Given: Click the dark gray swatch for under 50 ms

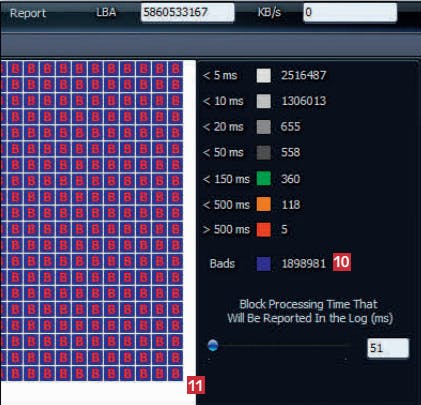Looking at the screenshot, I should (264, 153).
